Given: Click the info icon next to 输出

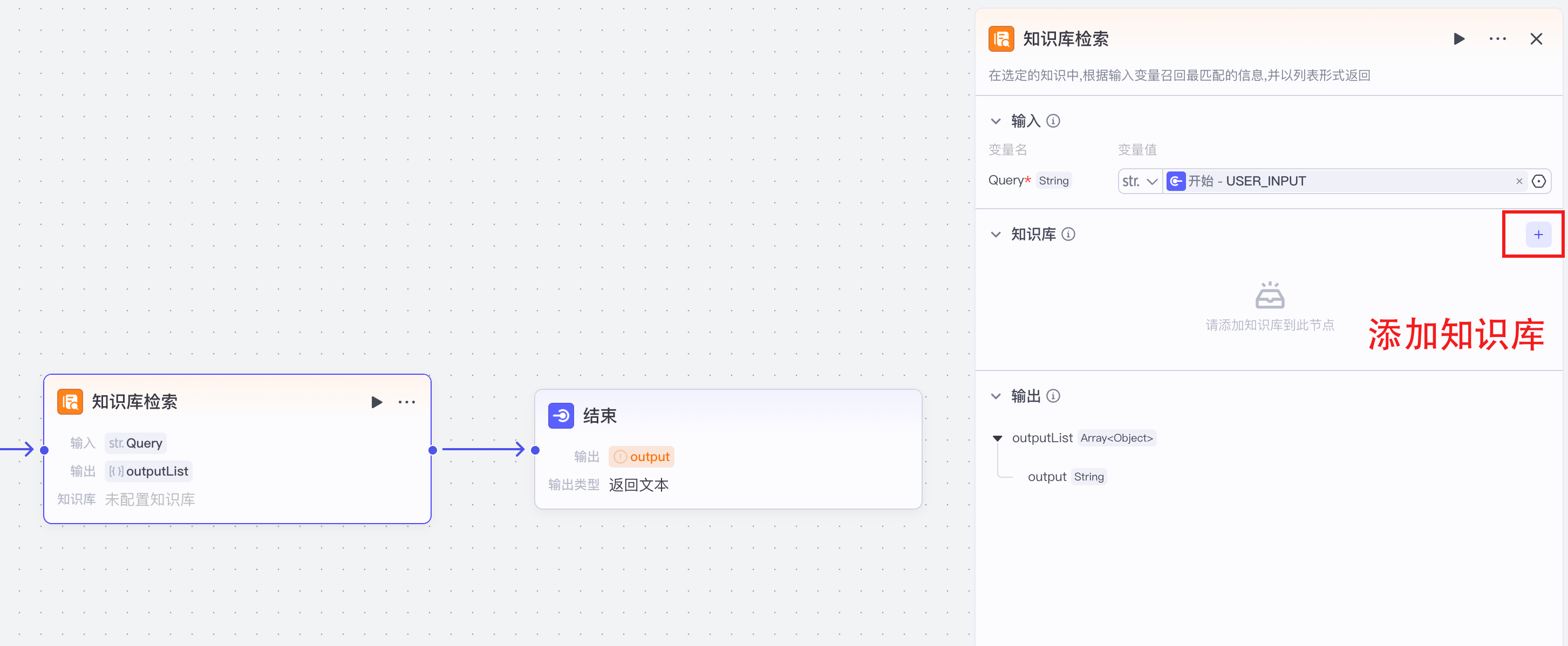Looking at the screenshot, I should (1054, 395).
